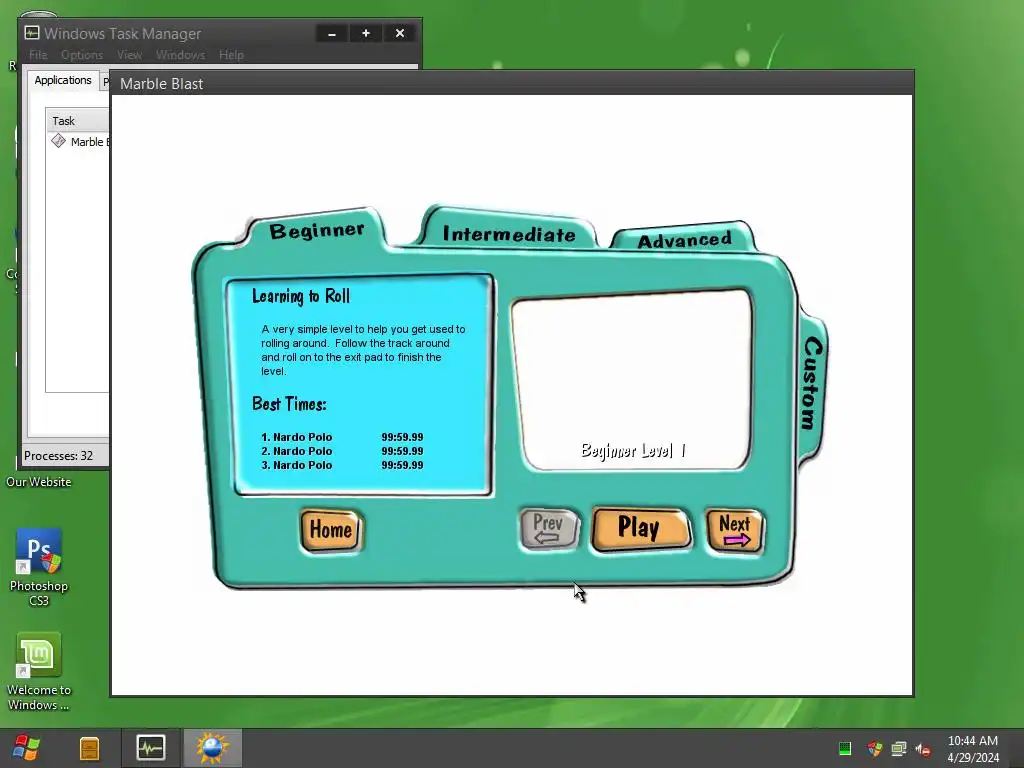Click the Marble Blast taskbar icon

(212, 748)
